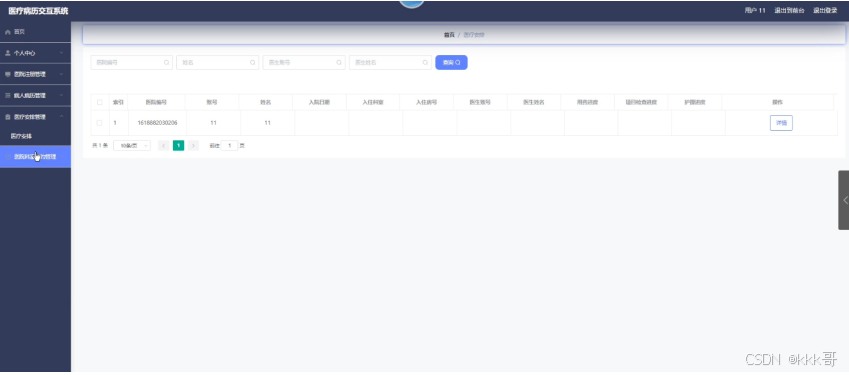Click the 账号 column header

212,102
